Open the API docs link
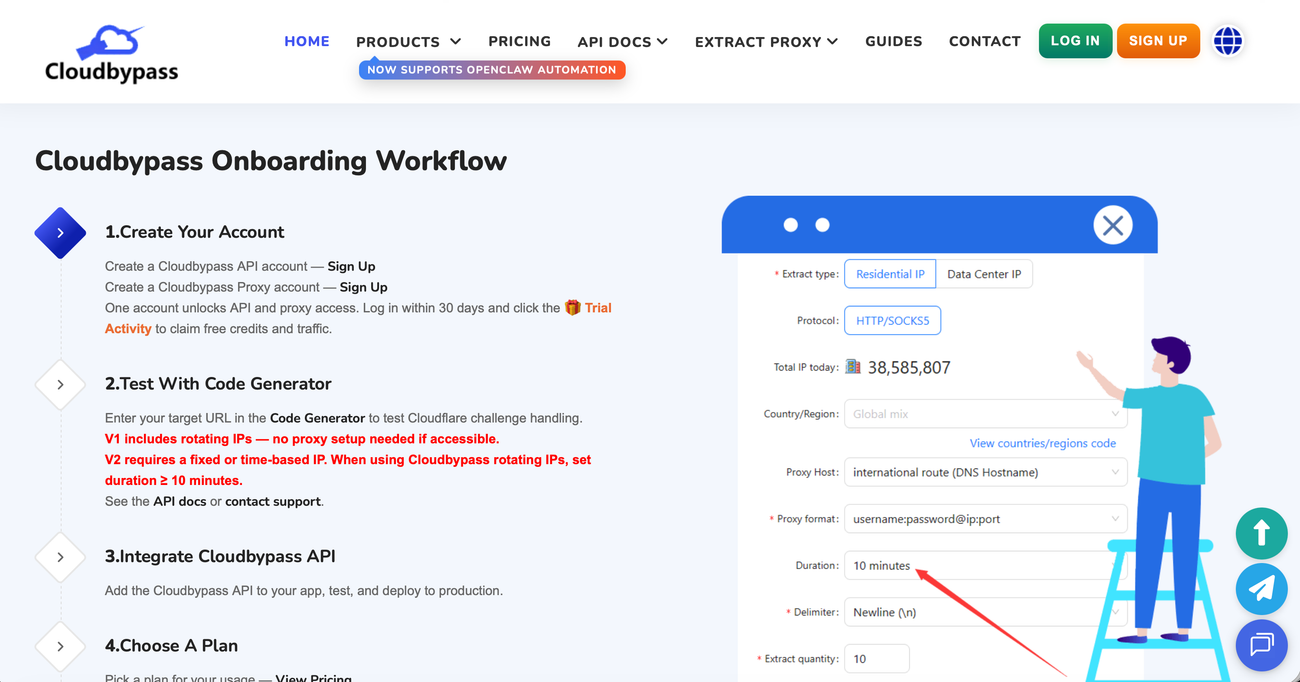 point(180,501)
